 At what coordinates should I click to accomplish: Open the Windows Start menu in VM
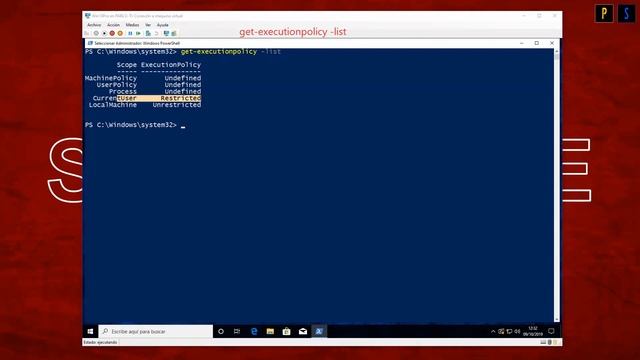click(x=90, y=331)
